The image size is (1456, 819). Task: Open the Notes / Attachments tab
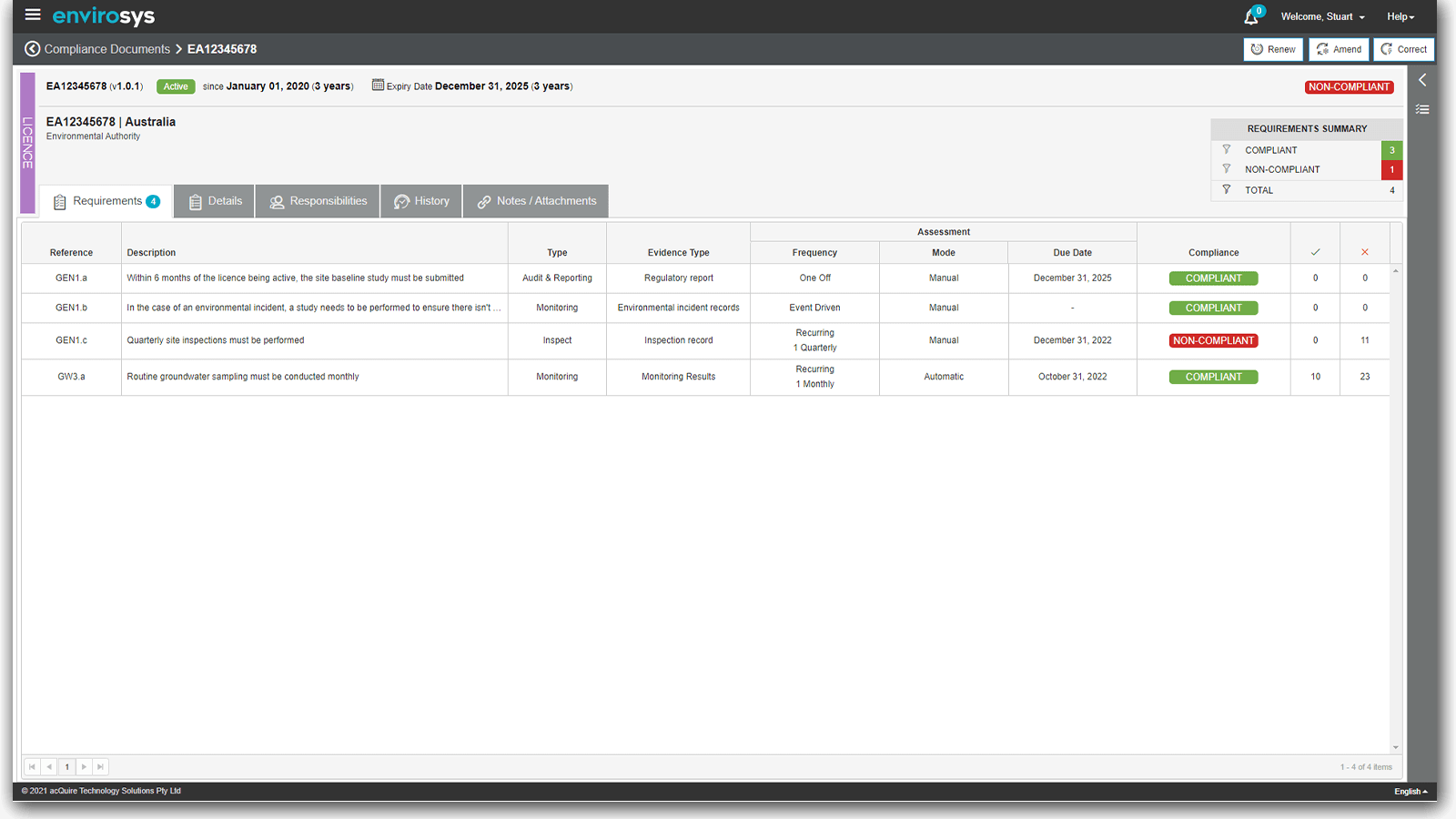tap(536, 201)
